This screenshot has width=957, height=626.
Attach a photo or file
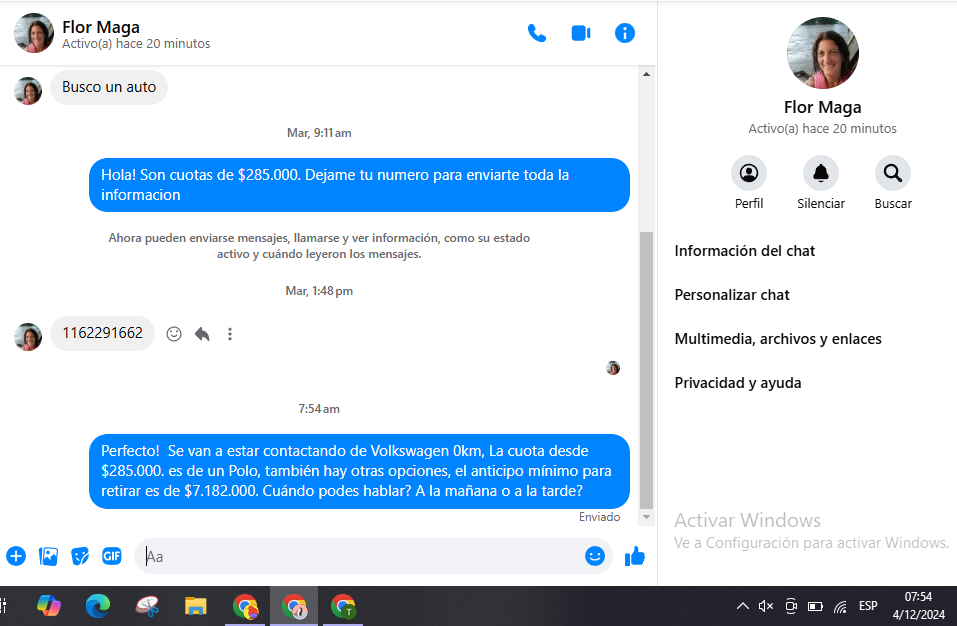(48, 556)
